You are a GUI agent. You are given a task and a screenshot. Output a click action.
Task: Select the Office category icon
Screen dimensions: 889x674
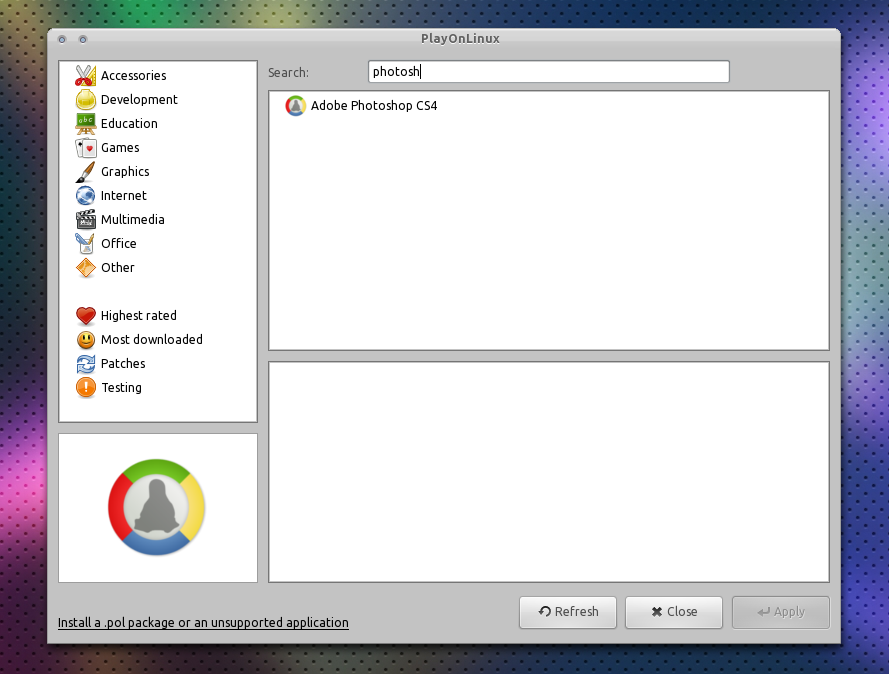tap(87, 243)
